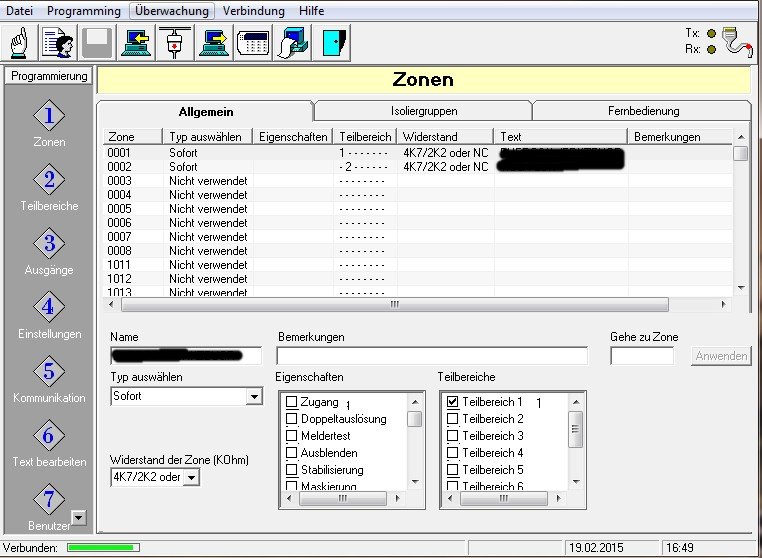Uncheck Teilbereich 1 checkbox
Screen dimensions: 762x558
[x=453, y=402]
